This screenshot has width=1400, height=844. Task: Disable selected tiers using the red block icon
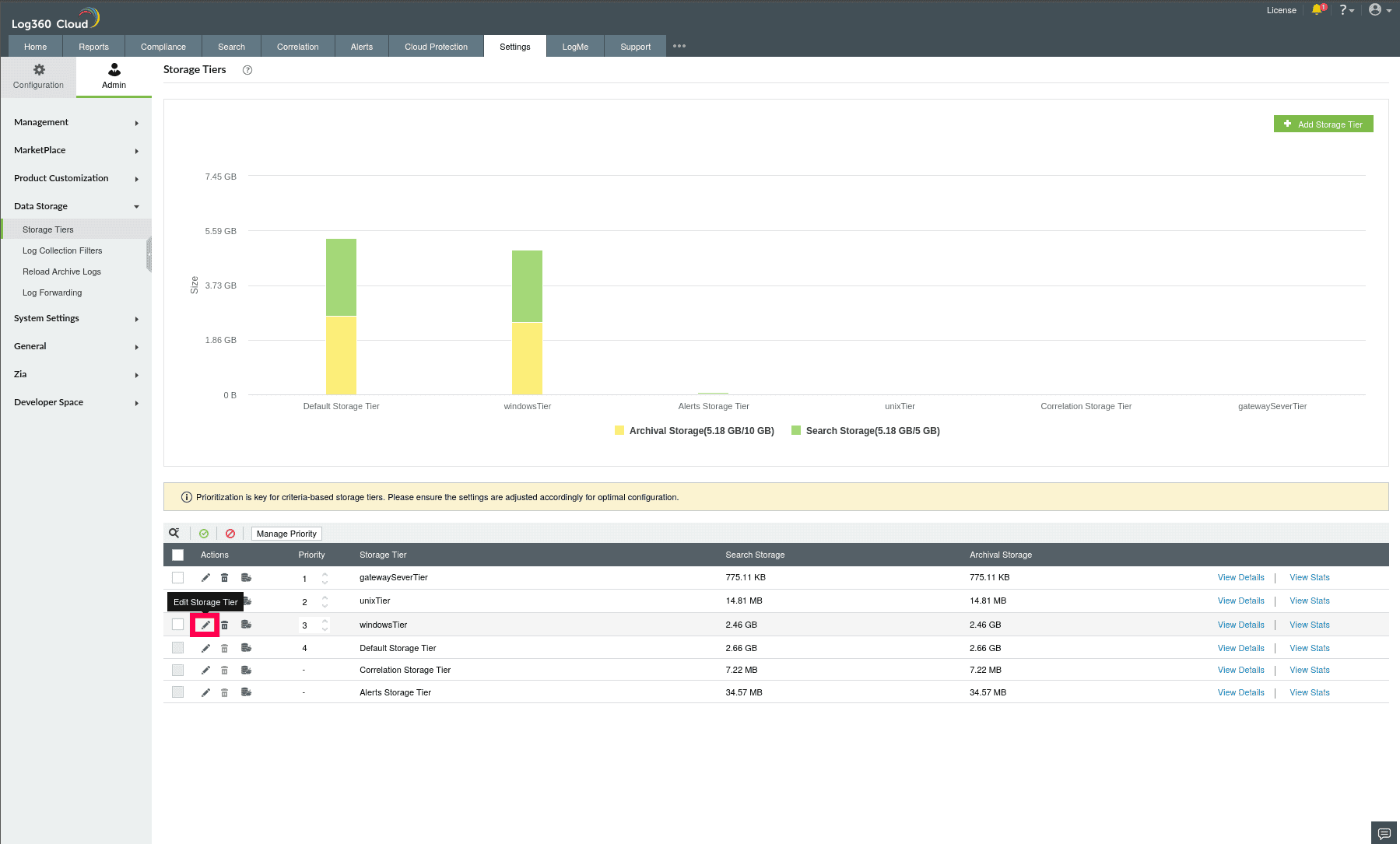(230, 533)
